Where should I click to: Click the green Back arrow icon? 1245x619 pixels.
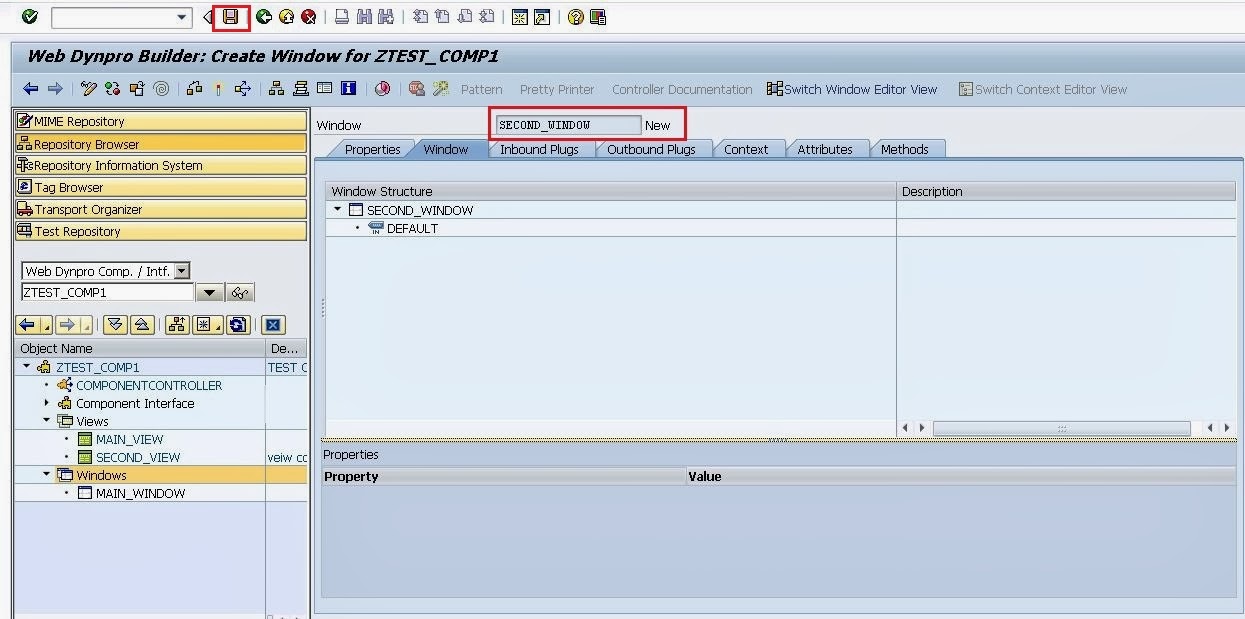pyautogui.click(x=264, y=17)
